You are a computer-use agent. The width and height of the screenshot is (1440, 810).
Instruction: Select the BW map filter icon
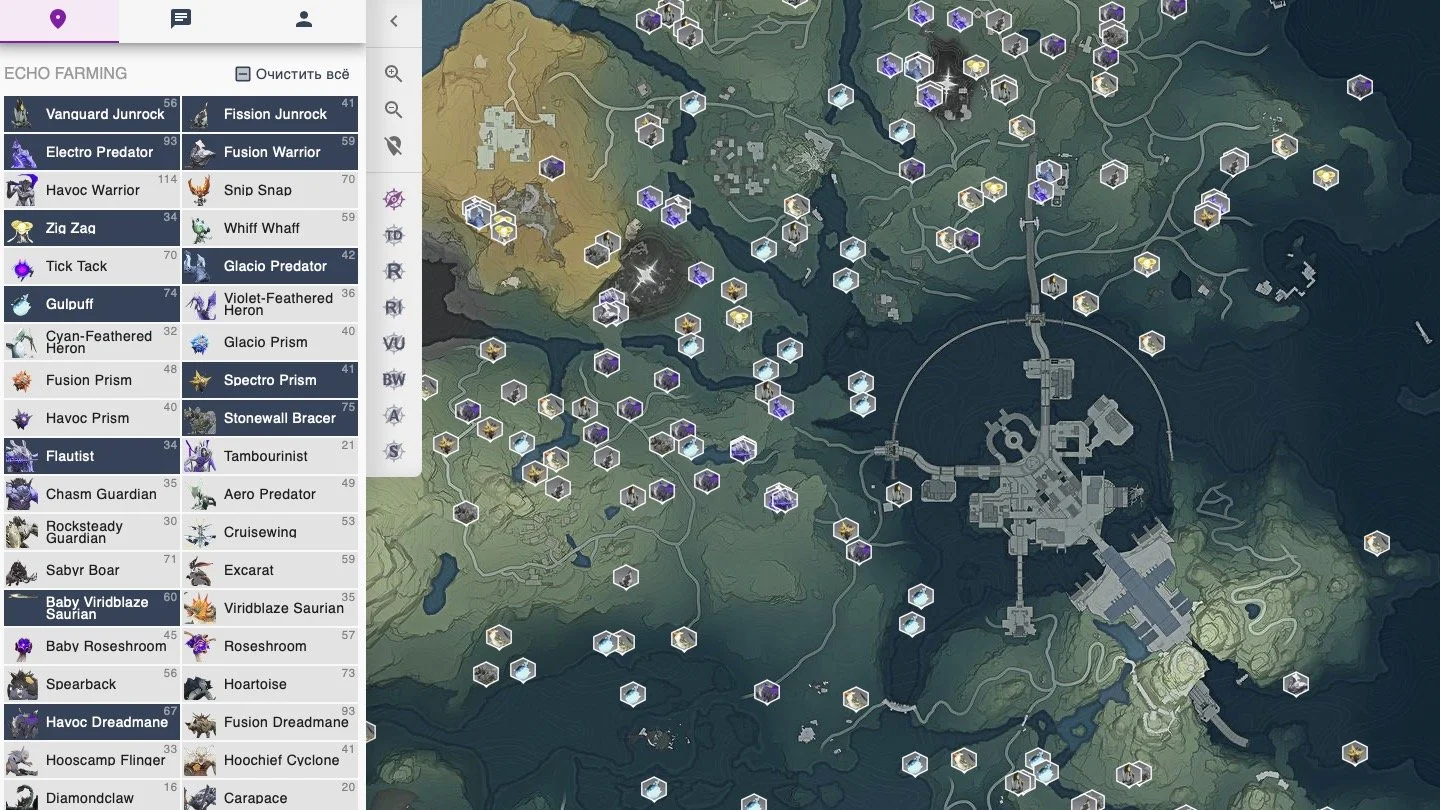coord(394,380)
